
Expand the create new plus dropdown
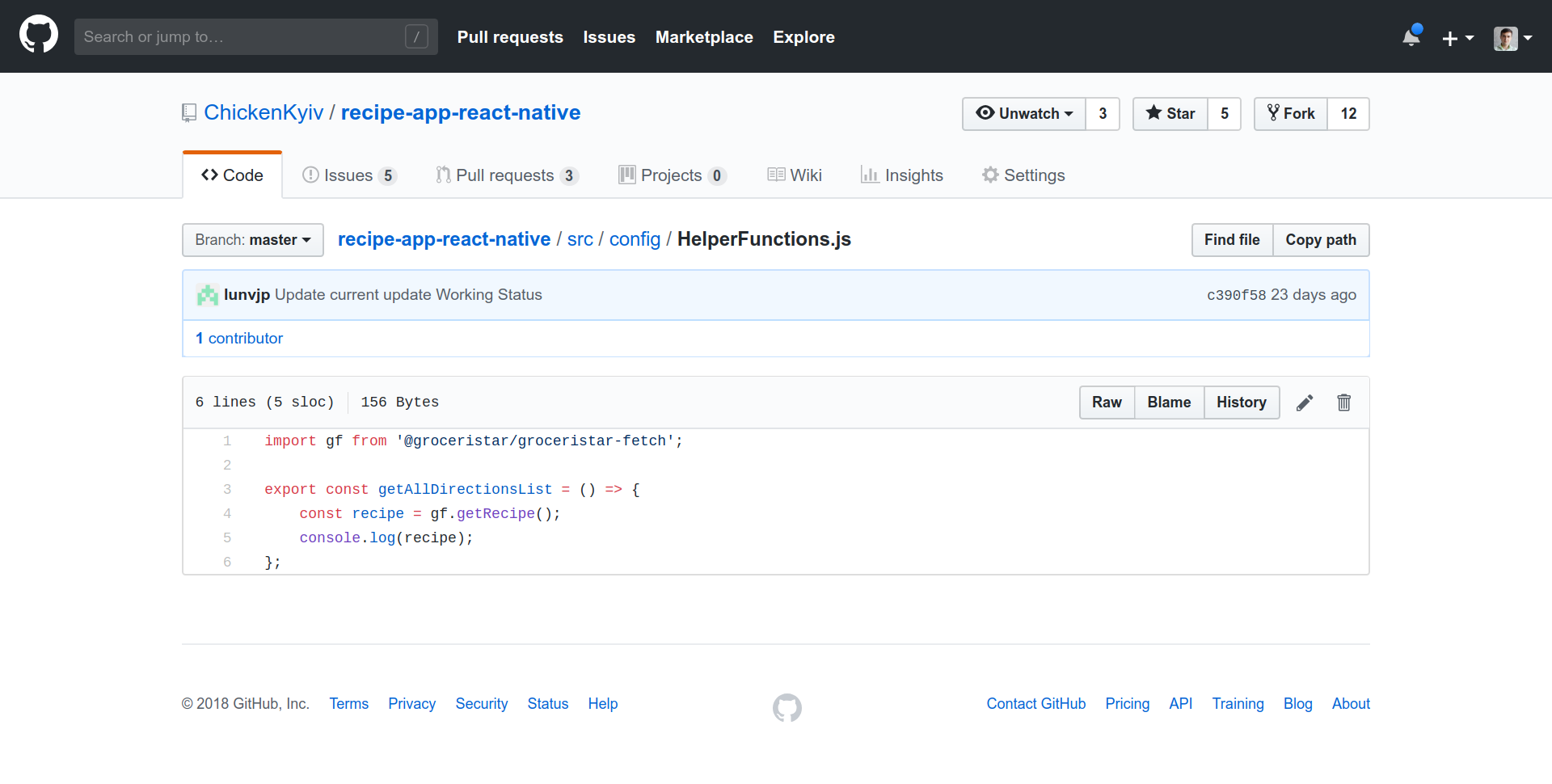[1458, 38]
